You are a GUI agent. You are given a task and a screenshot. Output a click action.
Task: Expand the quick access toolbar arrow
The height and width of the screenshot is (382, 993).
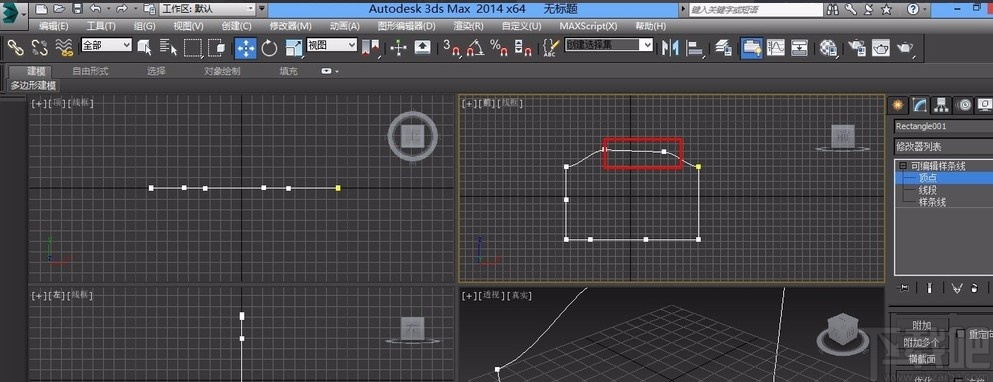coord(262,10)
